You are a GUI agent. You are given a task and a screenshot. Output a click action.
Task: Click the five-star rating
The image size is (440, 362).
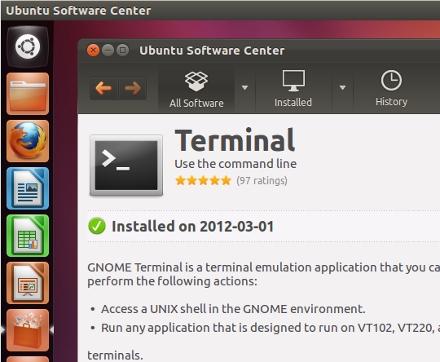point(203,181)
